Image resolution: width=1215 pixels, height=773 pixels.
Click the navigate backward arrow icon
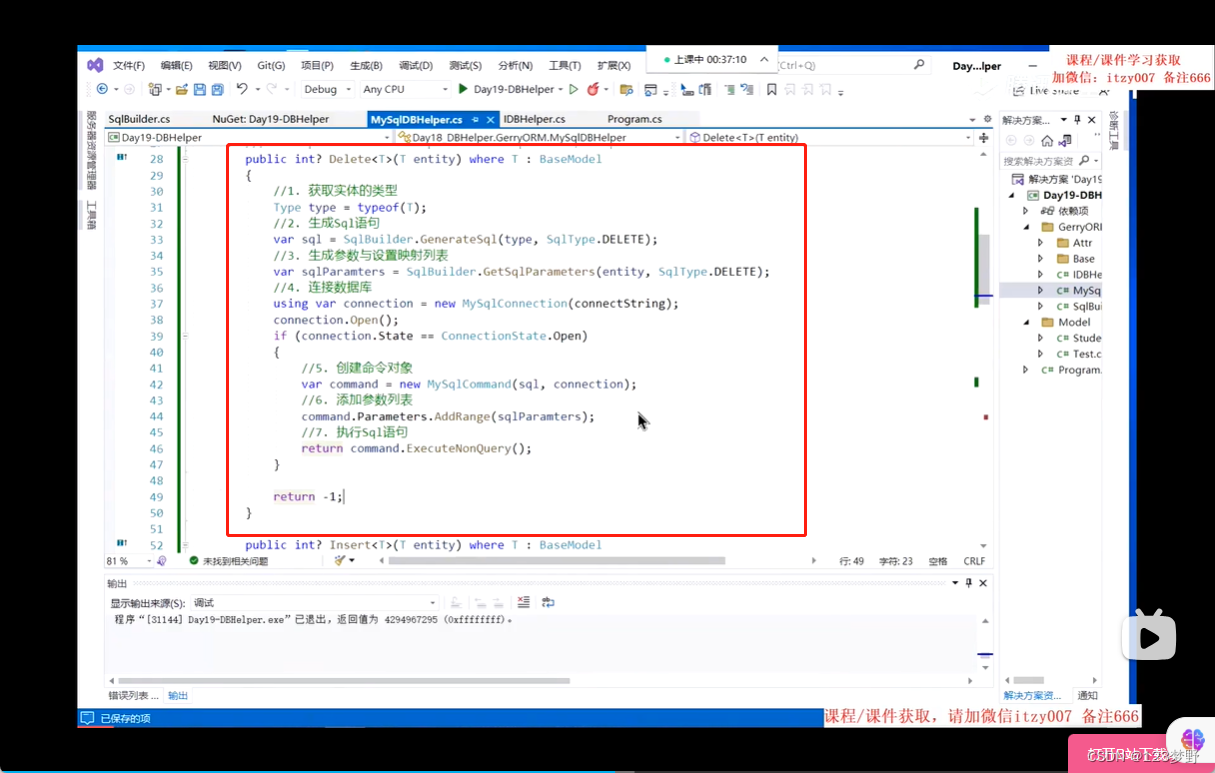[x=103, y=89]
